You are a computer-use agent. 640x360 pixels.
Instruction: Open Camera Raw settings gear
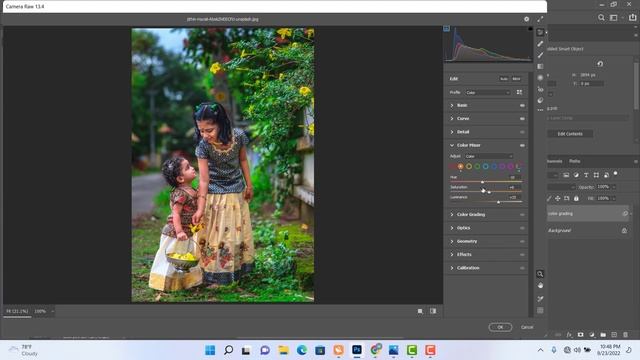point(527,19)
